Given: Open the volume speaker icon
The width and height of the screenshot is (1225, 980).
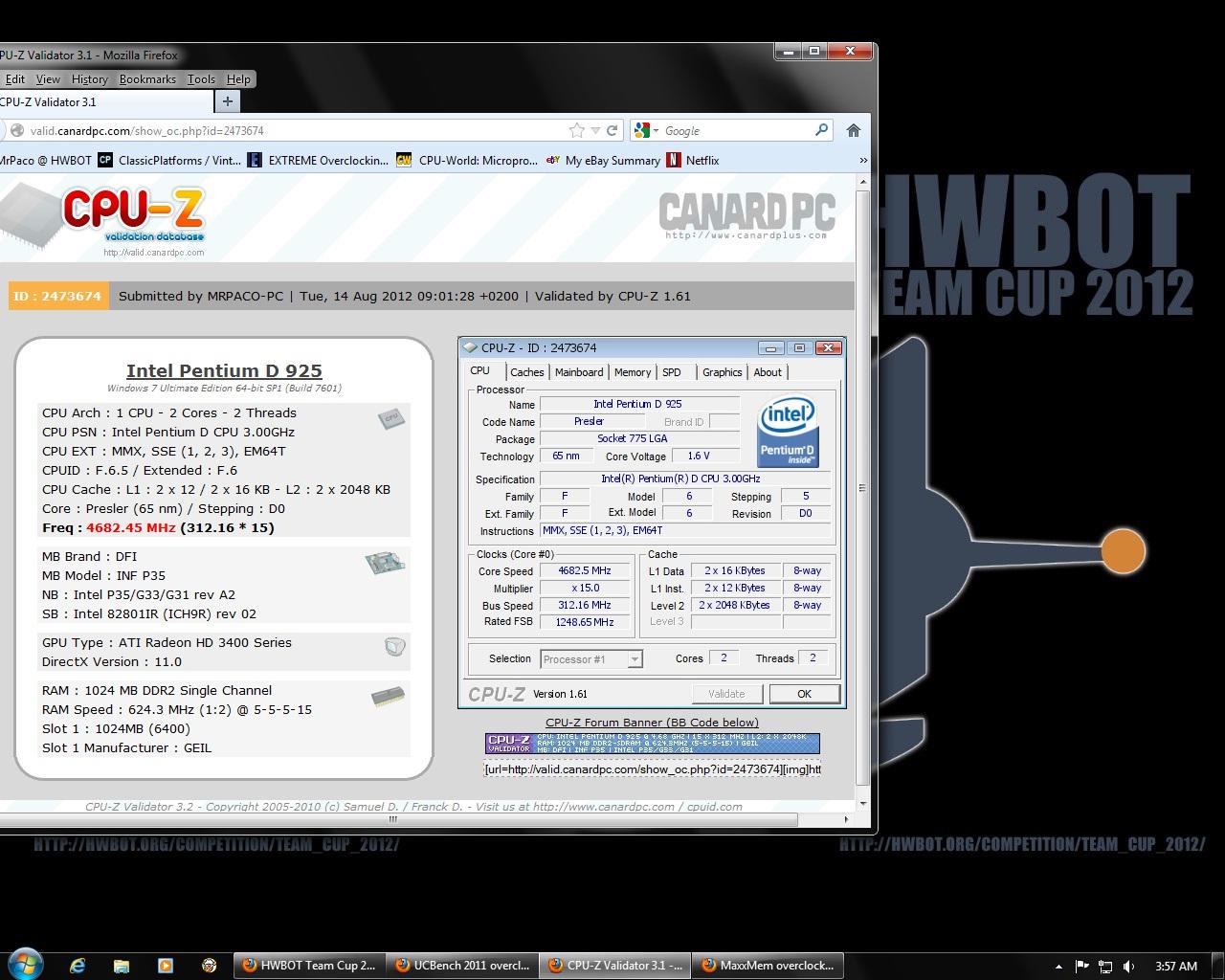Looking at the screenshot, I should pos(1129,967).
